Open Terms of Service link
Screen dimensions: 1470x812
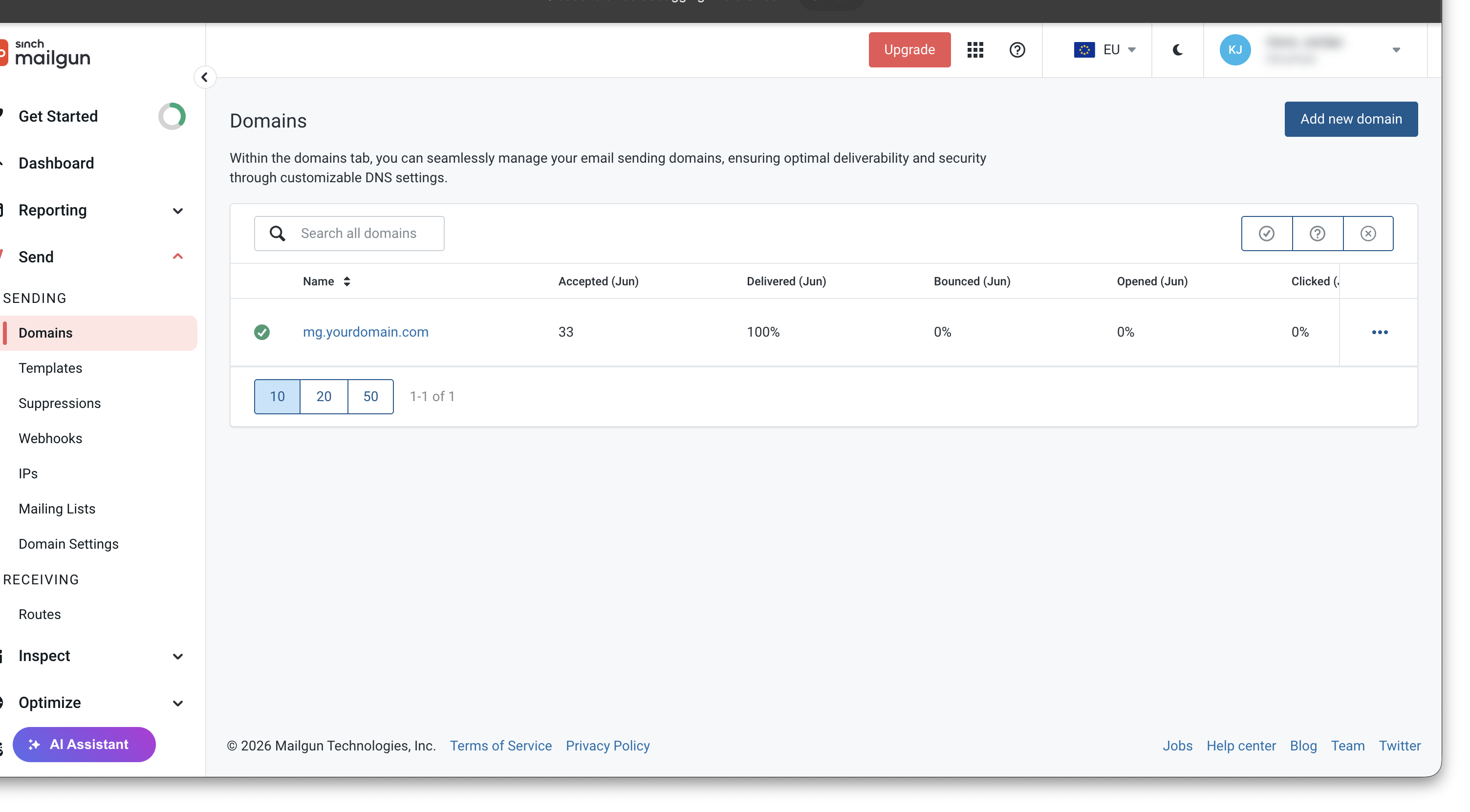click(500, 746)
